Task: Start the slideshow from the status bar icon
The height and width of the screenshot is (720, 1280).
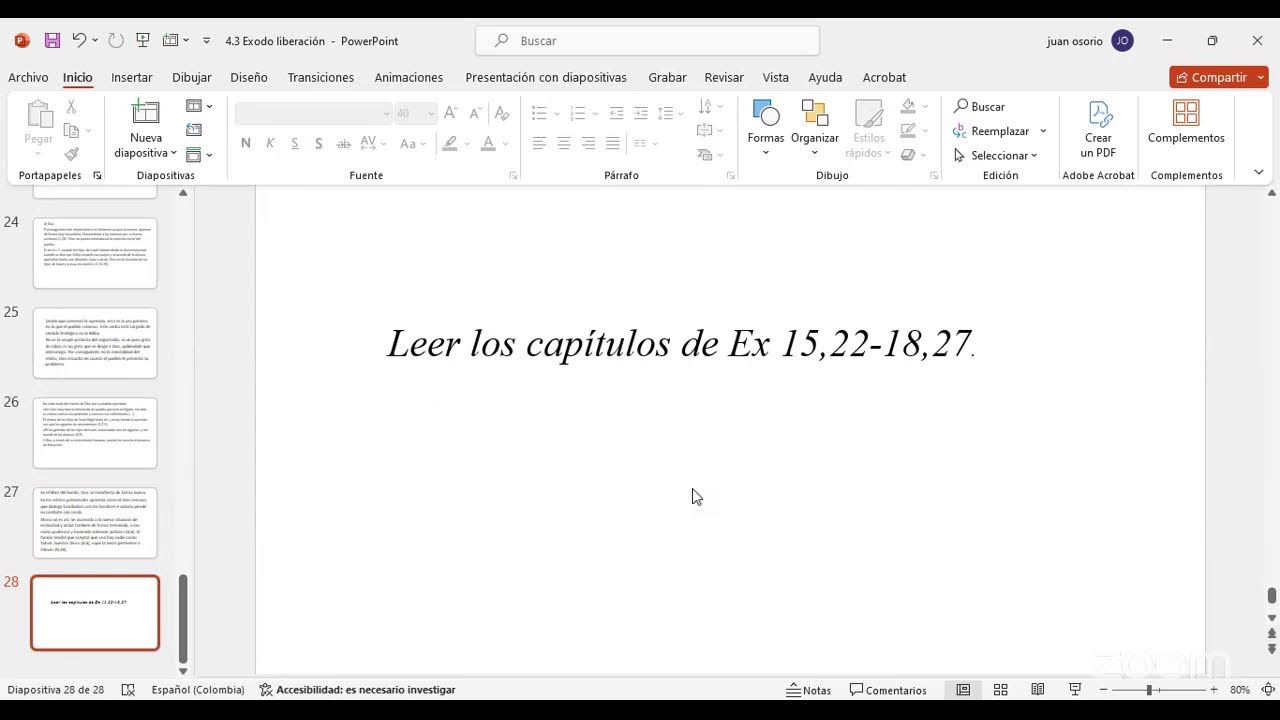Action: pyautogui.click(x=1075, y=690)
